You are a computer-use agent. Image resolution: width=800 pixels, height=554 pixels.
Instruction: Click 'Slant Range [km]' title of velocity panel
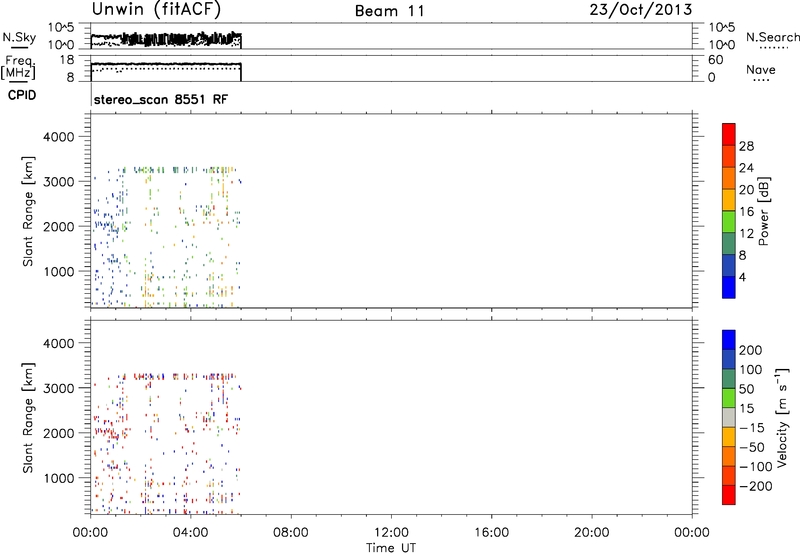(28, 417)
